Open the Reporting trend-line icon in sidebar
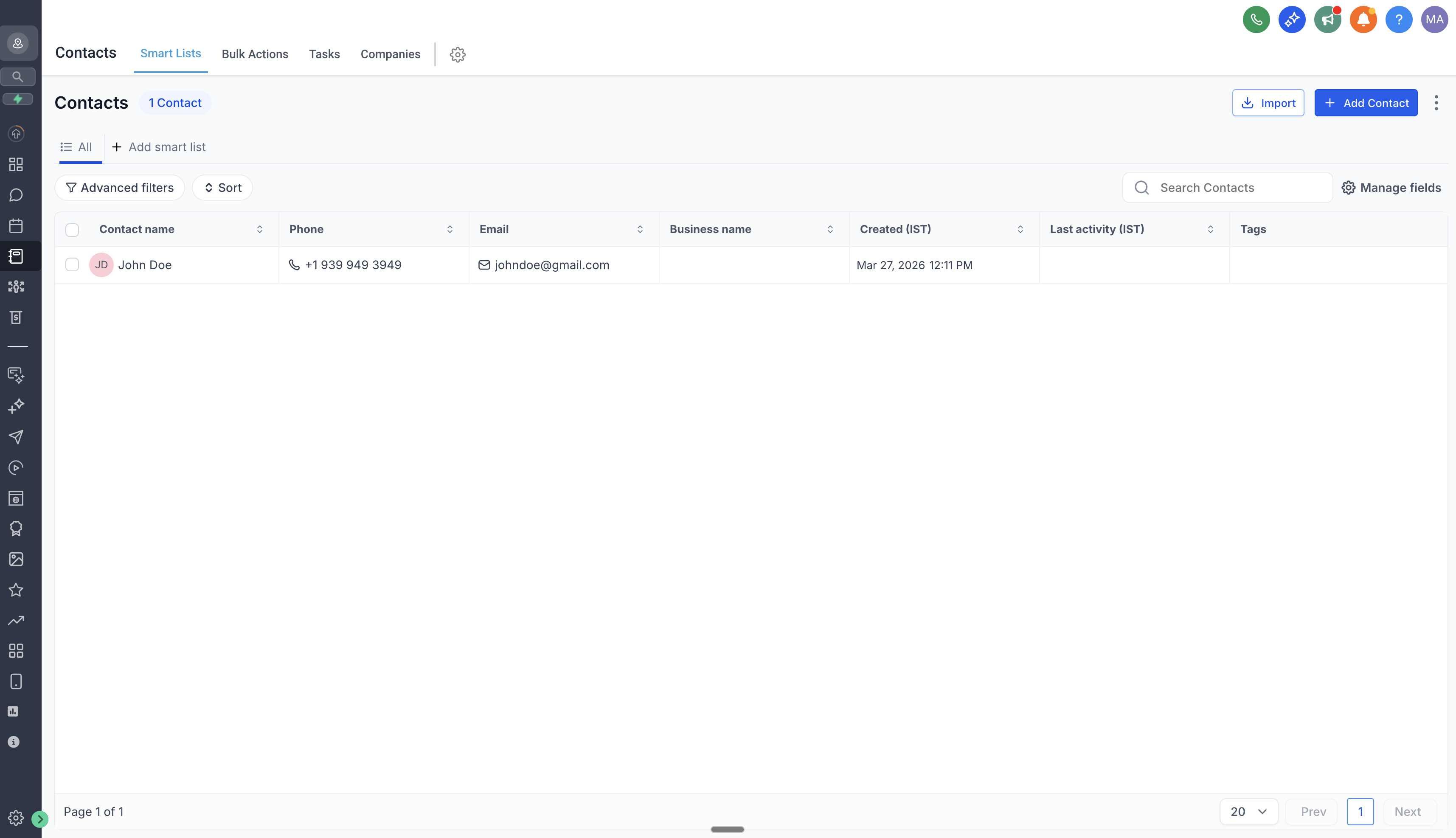Image resolution: width=1456 pixels, height=838 pixels. click(16, 621)
